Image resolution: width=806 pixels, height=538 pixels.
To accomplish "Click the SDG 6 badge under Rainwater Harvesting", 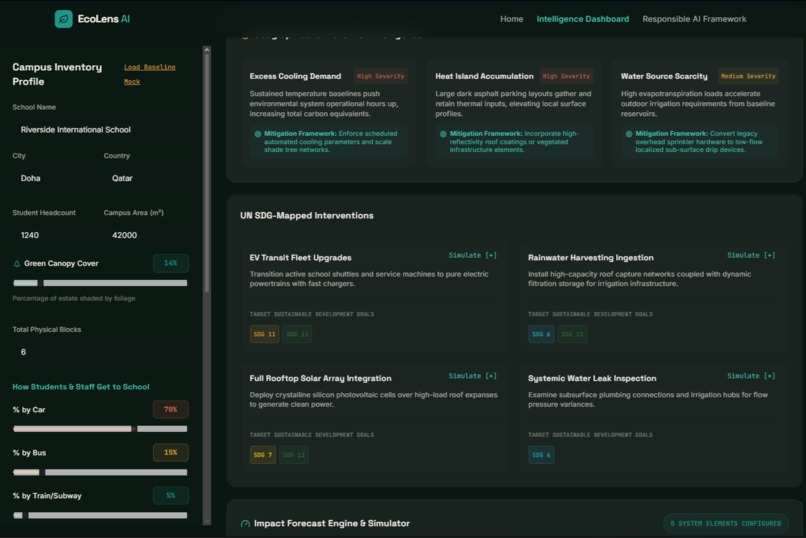I will 541,335.
